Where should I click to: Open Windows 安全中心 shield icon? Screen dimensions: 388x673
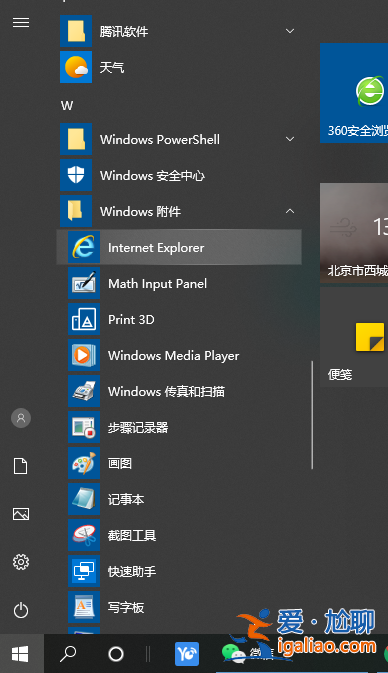(76, 175)
